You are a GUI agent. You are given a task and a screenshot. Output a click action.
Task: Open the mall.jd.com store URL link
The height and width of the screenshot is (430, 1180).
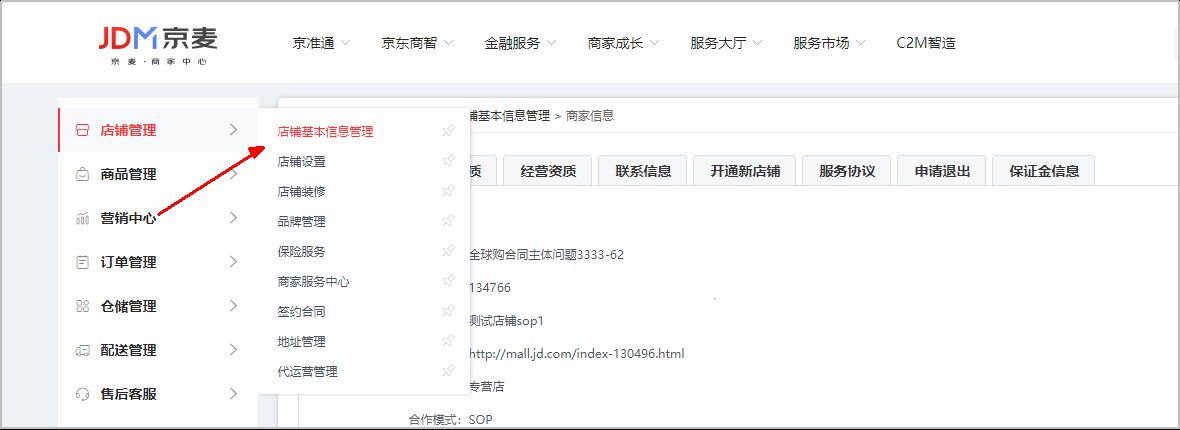tap(576, 354)
